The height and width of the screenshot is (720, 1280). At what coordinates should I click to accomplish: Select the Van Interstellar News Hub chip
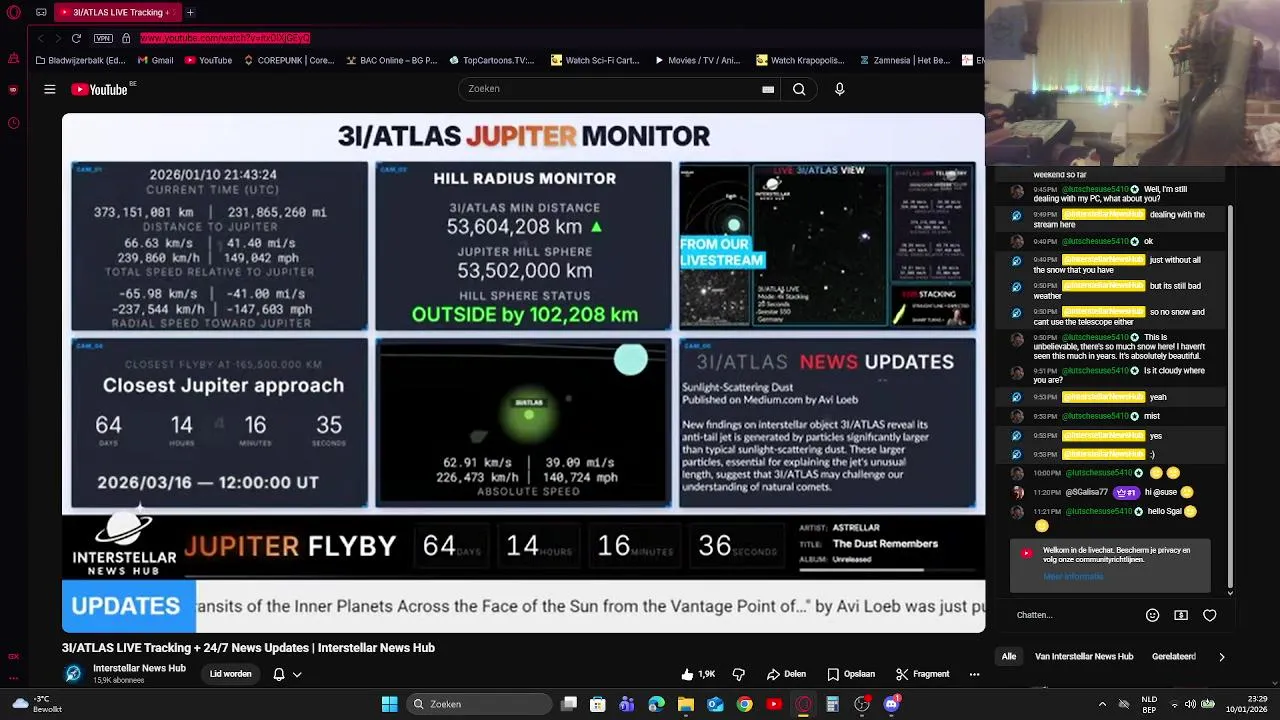coord(1084,657)
